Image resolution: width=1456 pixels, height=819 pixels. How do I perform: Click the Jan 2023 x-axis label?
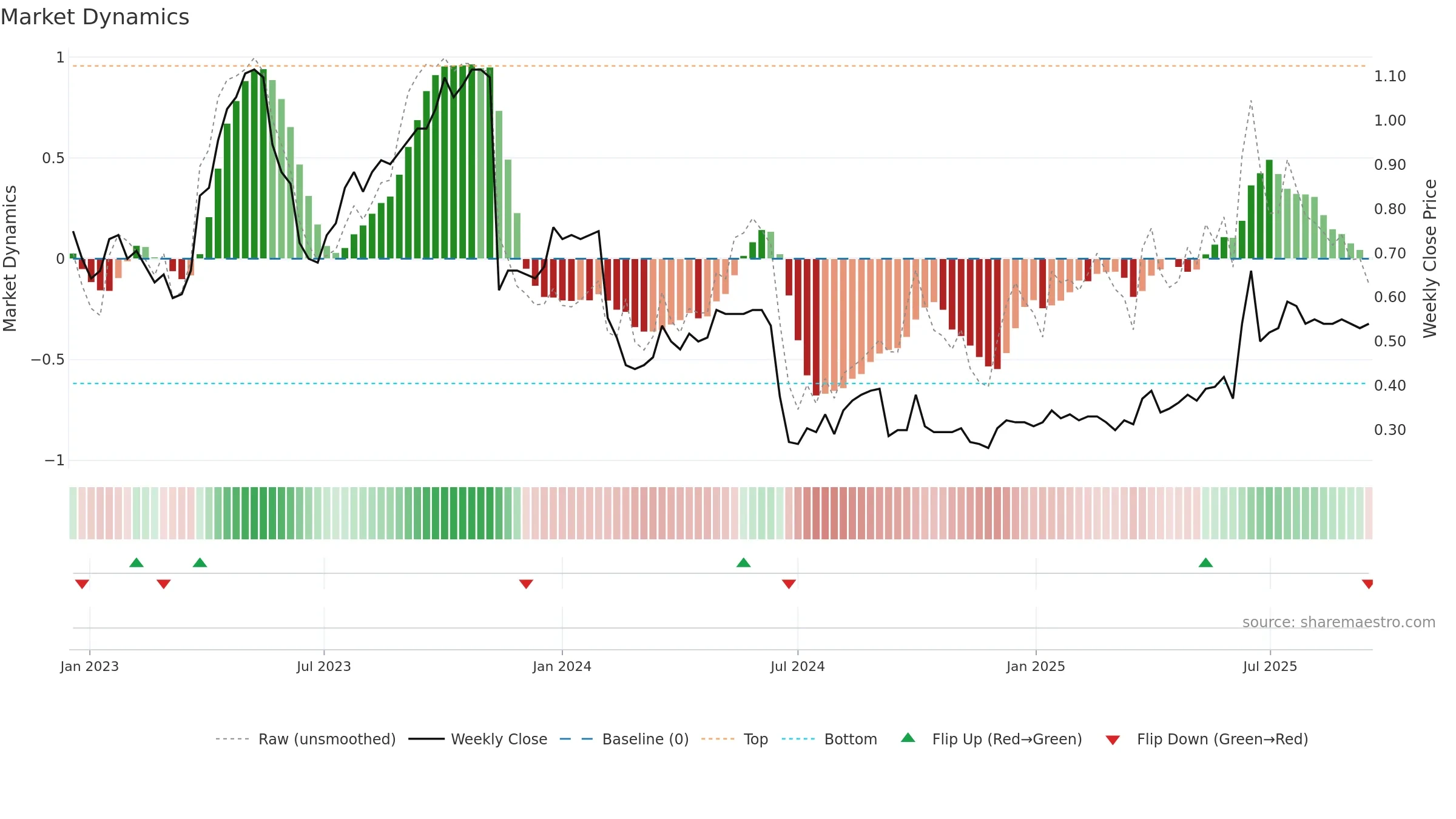pos(90,666)
